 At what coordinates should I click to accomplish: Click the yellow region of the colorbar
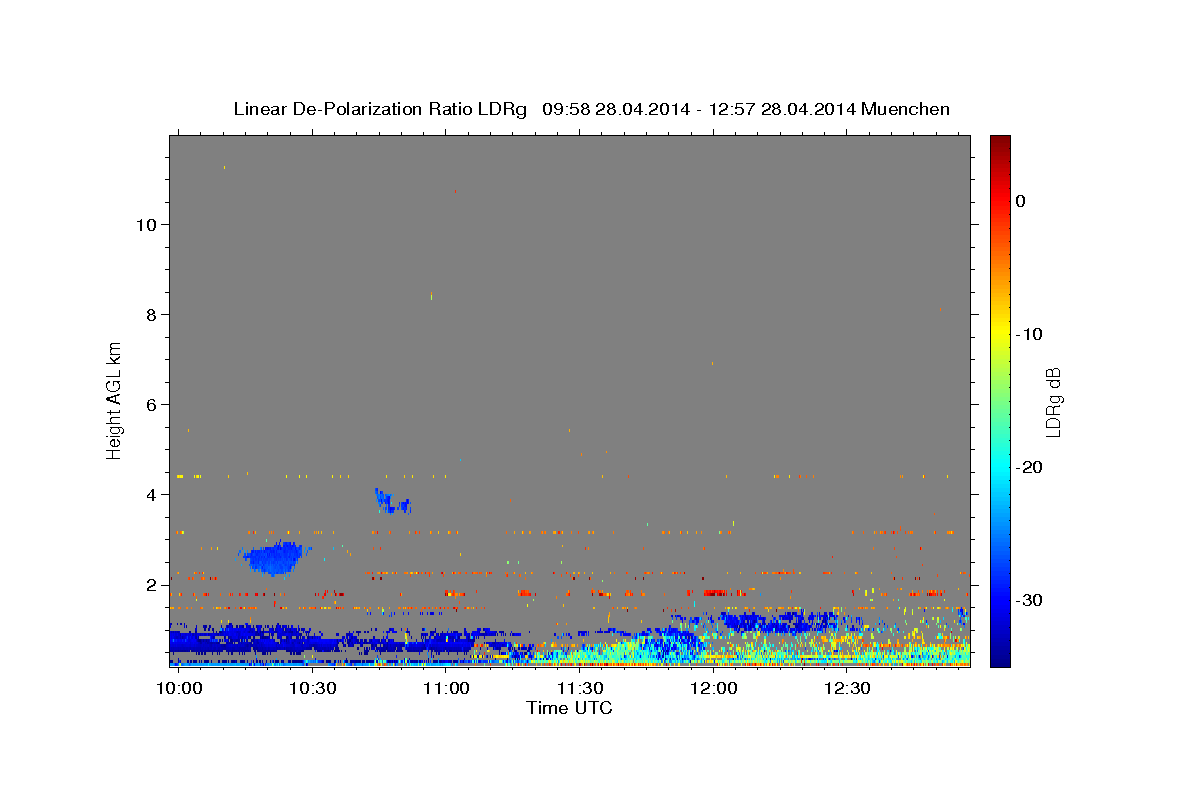pyautogui.click(x=1000, y=334)
